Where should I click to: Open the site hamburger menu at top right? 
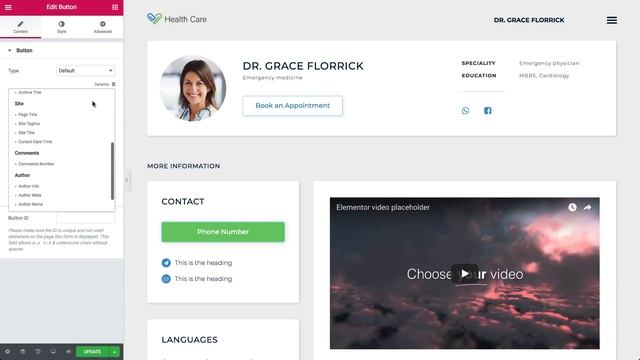[x=611, y=20]
